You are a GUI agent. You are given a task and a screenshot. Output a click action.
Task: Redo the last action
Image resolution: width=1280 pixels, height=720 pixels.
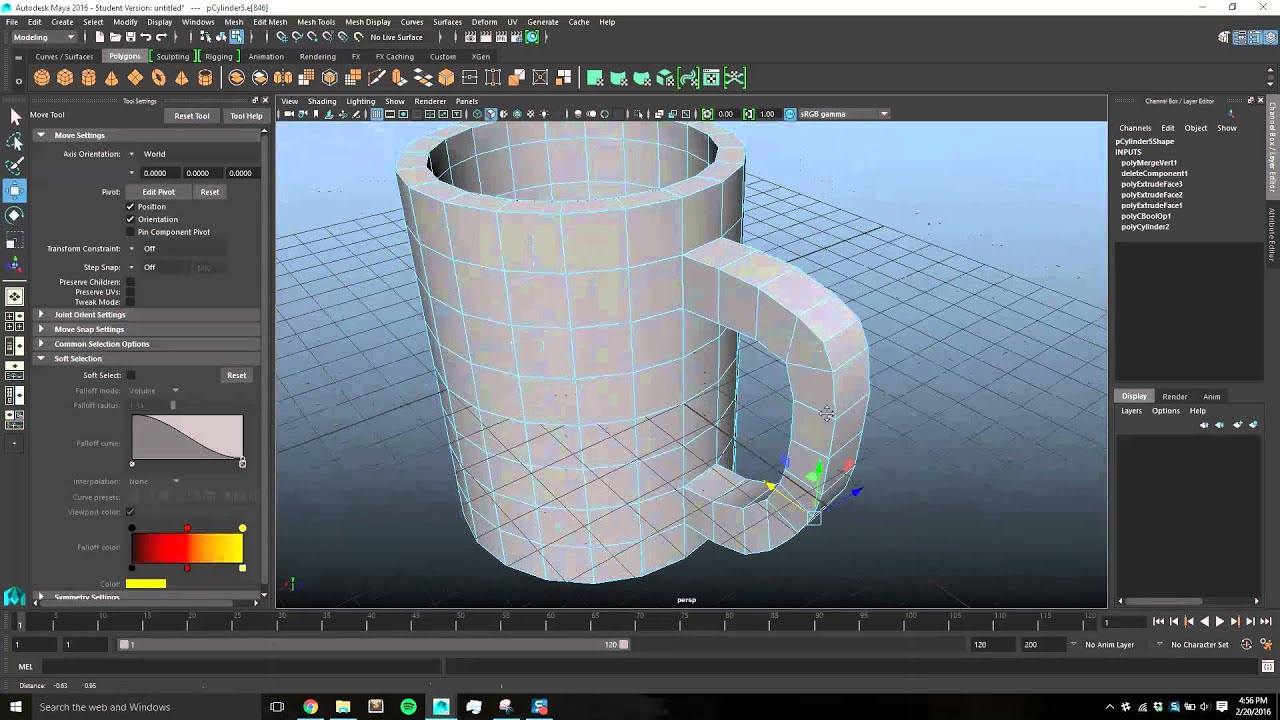162,37
